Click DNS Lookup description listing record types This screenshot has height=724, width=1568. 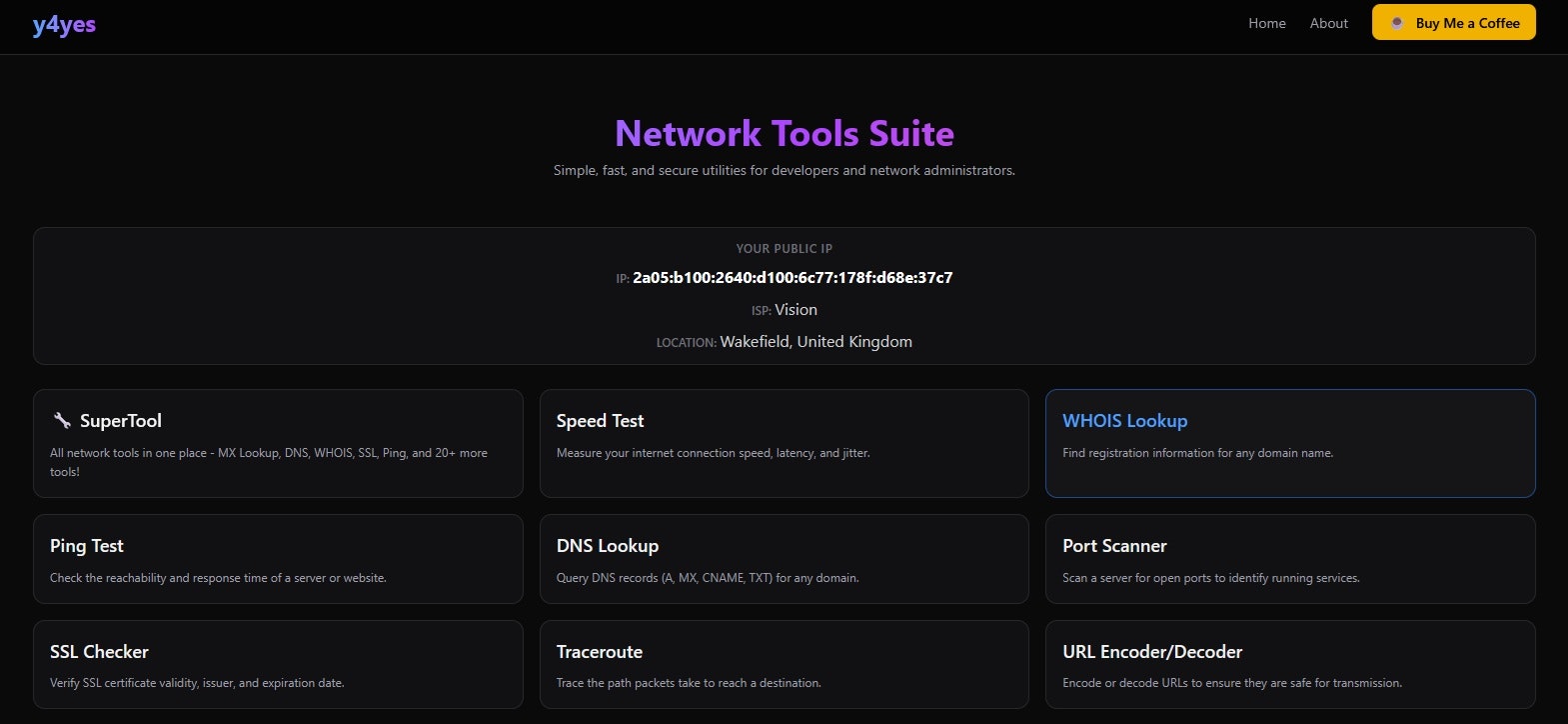(708, 578)
